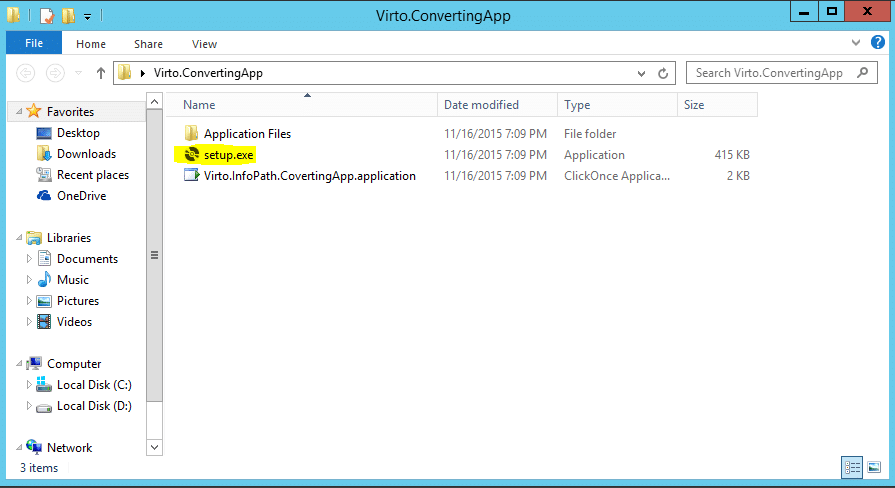
Task: Collapse the Libraries group
Action: point(19,237)
